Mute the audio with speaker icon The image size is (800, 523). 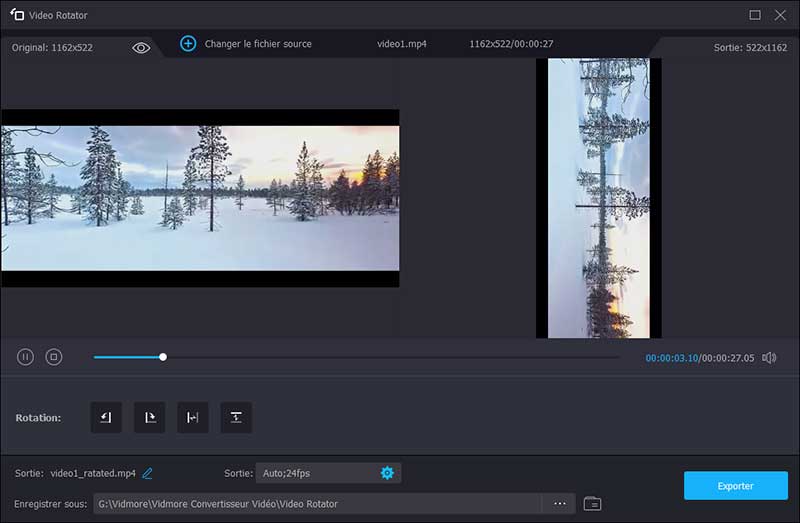tap(769, 358)
